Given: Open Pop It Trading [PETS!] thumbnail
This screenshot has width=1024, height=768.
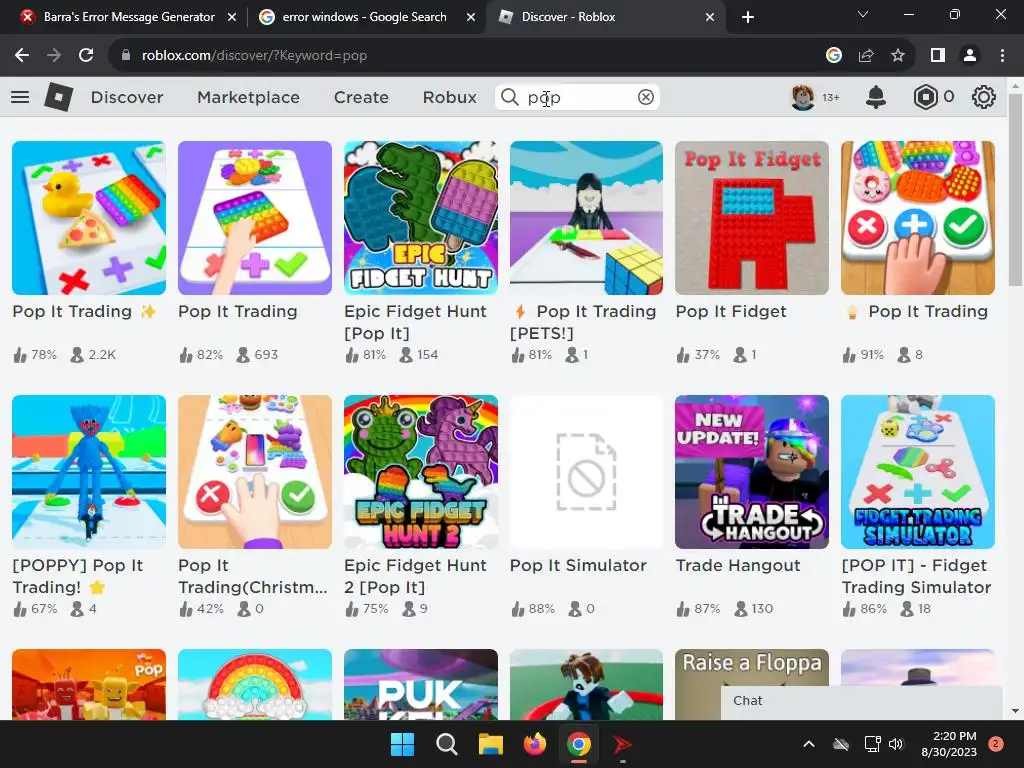Looking at the screenshot, I should tap(586, 217).
